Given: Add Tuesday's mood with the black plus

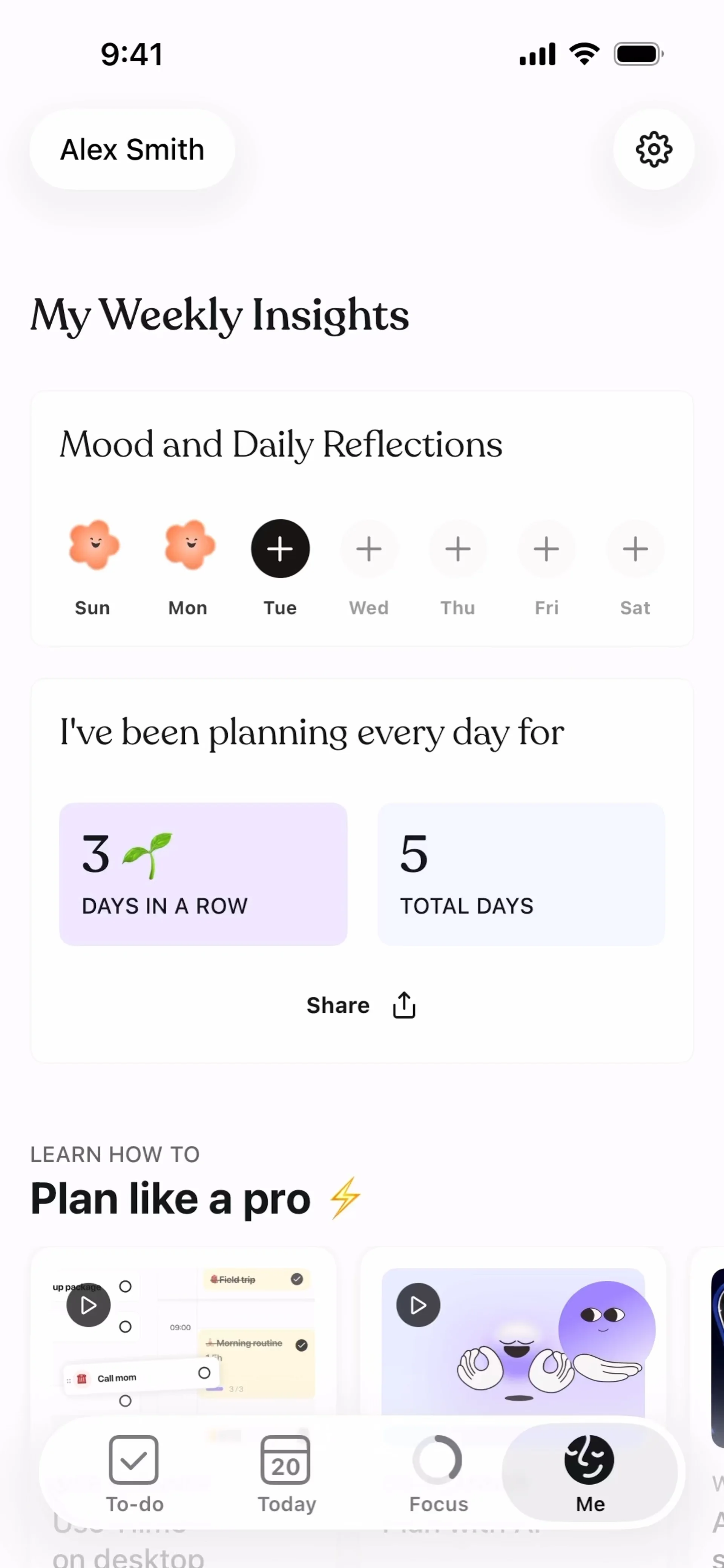Looking at the screenshot, I should click(x=280, y=549).
